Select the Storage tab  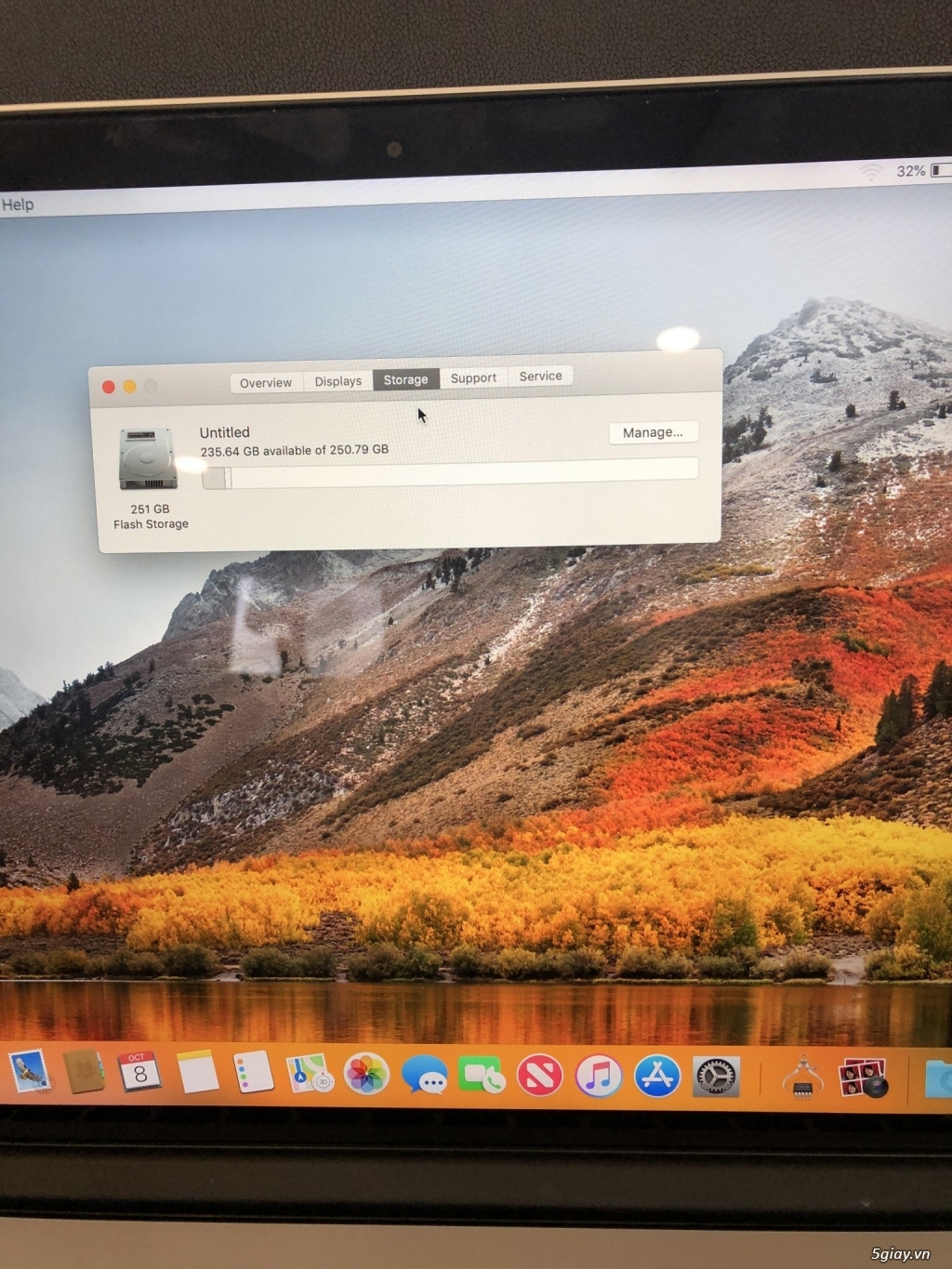point(406,379)
